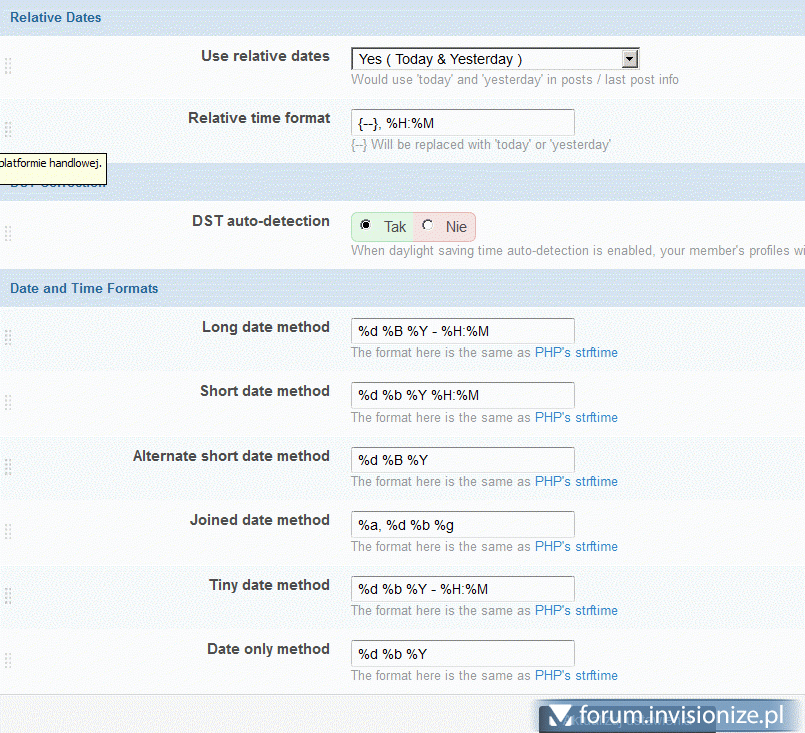Click the Tiny date method input field

tap(462, 589)
